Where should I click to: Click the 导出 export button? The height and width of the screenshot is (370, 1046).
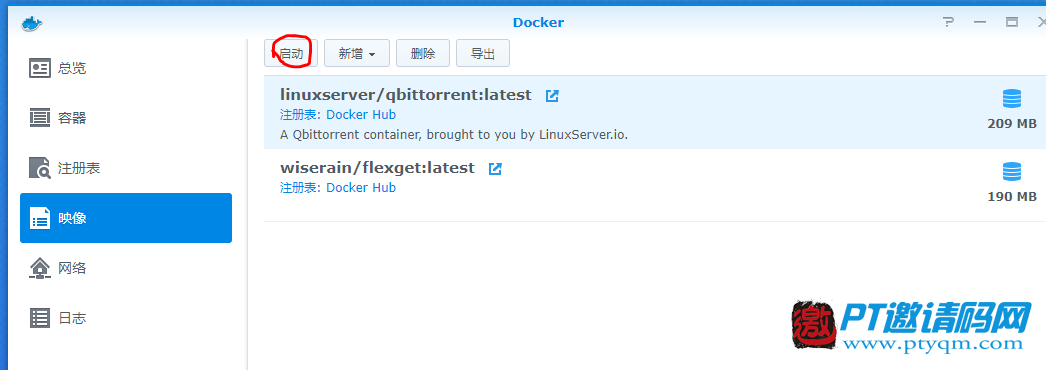[x=483, y=53]
